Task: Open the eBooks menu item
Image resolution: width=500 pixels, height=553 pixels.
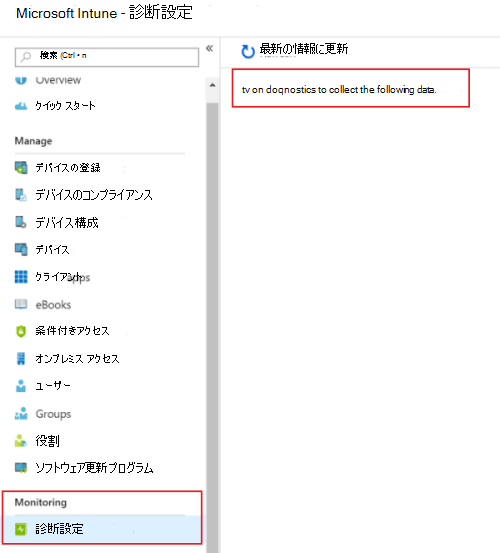Action: point(53,305)
